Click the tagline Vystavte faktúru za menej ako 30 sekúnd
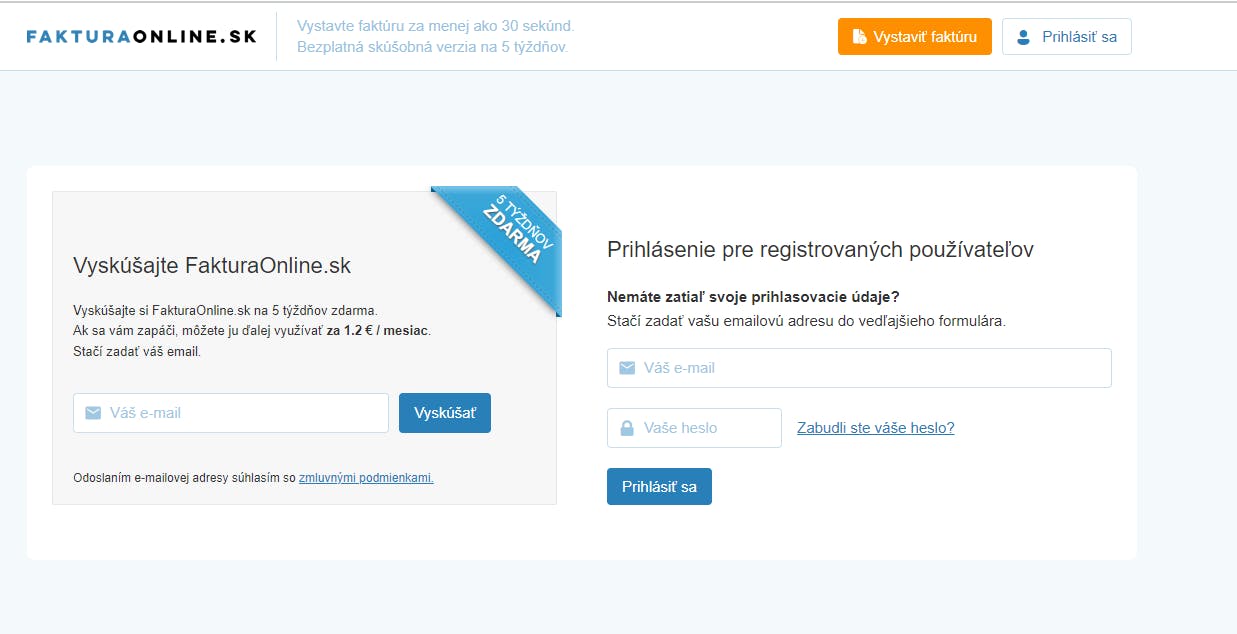This screenshot has width=1237, height=634. click(x=436, y=26)
